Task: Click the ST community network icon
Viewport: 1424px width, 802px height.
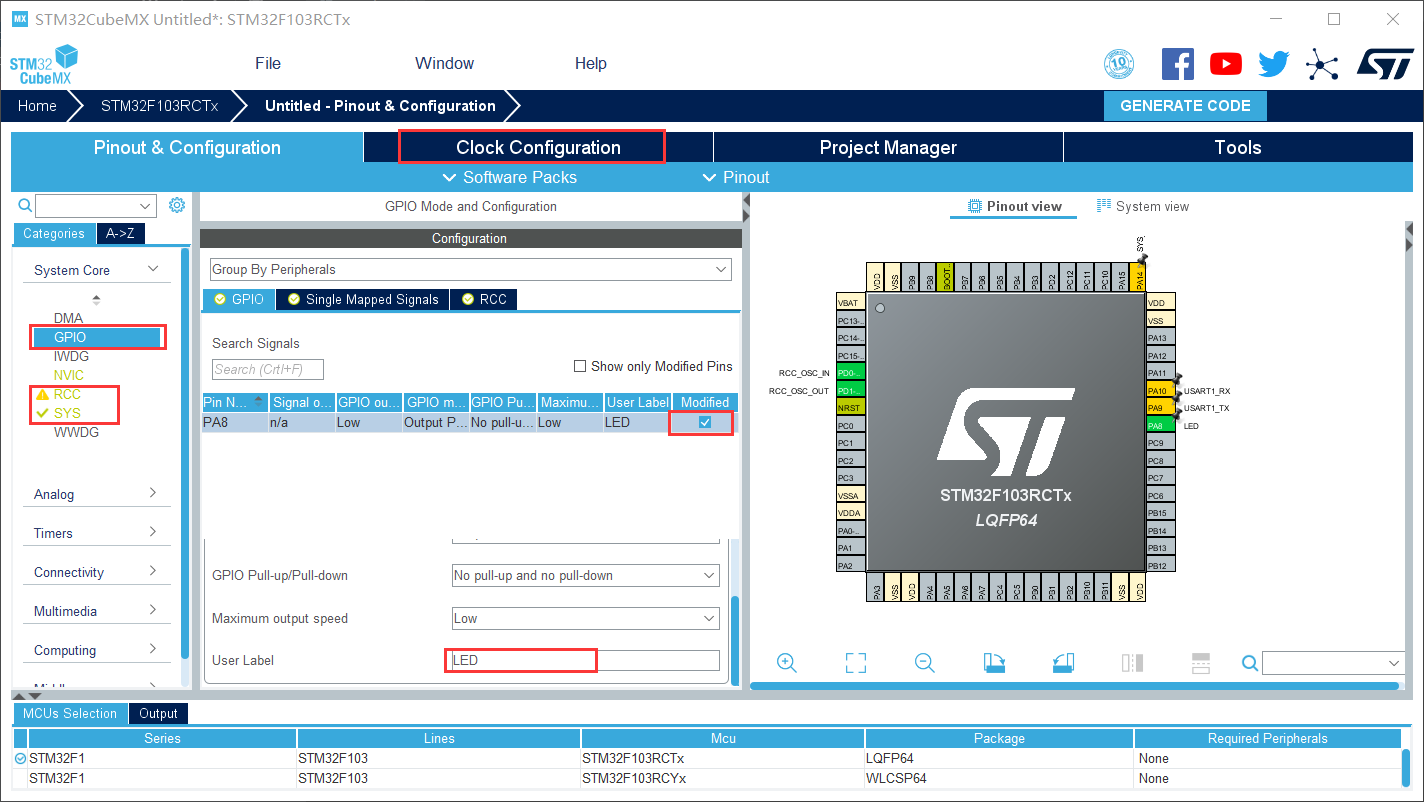Action: [x=1322, y=65]
